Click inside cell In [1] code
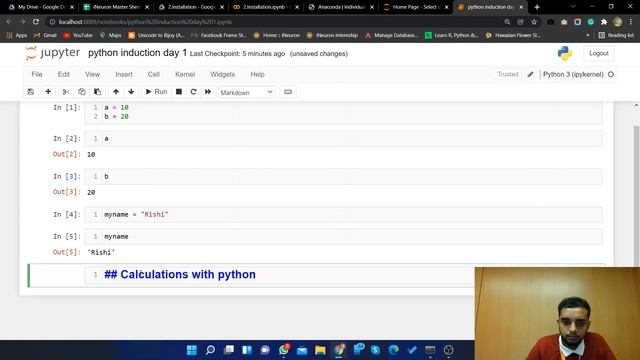This screenshot has width=640, height=360. click(343, 112)
